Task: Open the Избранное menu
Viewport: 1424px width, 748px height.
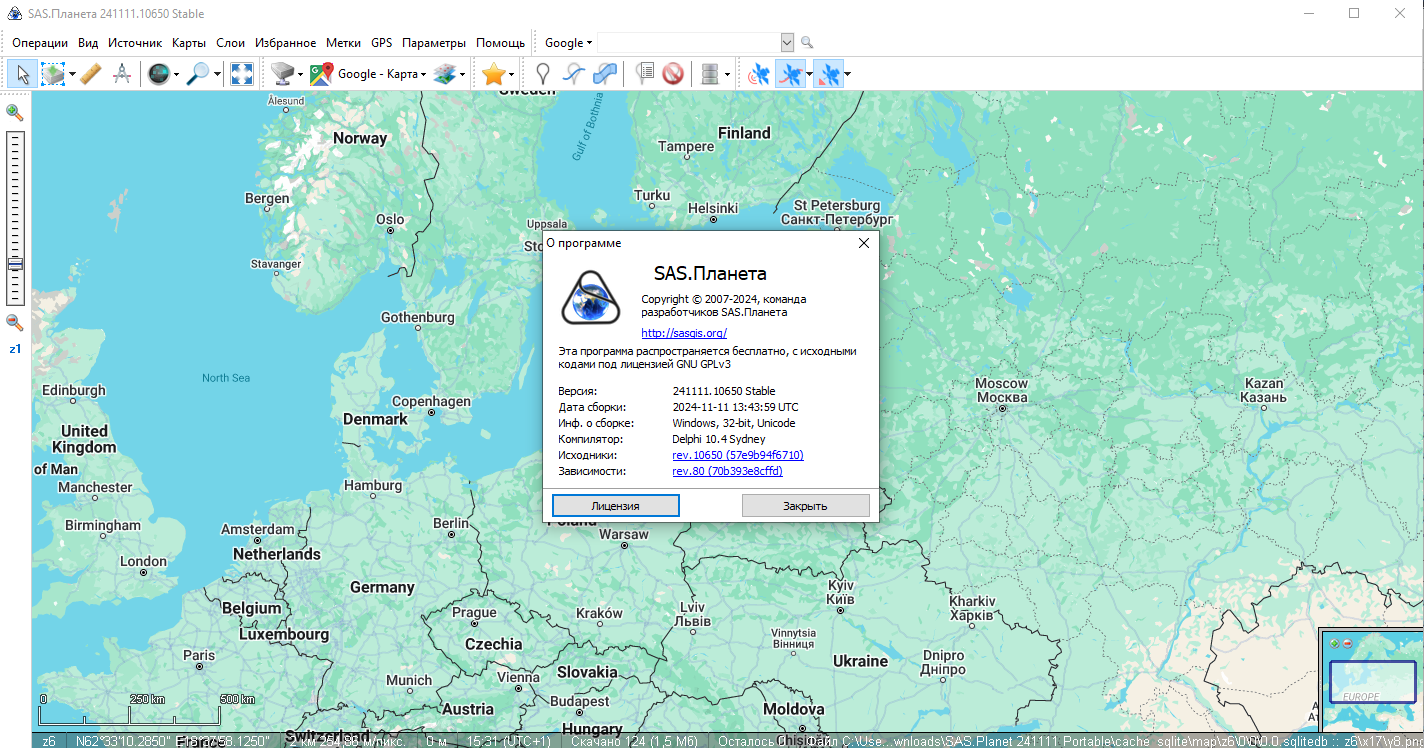Action: [x=285, y=43]
